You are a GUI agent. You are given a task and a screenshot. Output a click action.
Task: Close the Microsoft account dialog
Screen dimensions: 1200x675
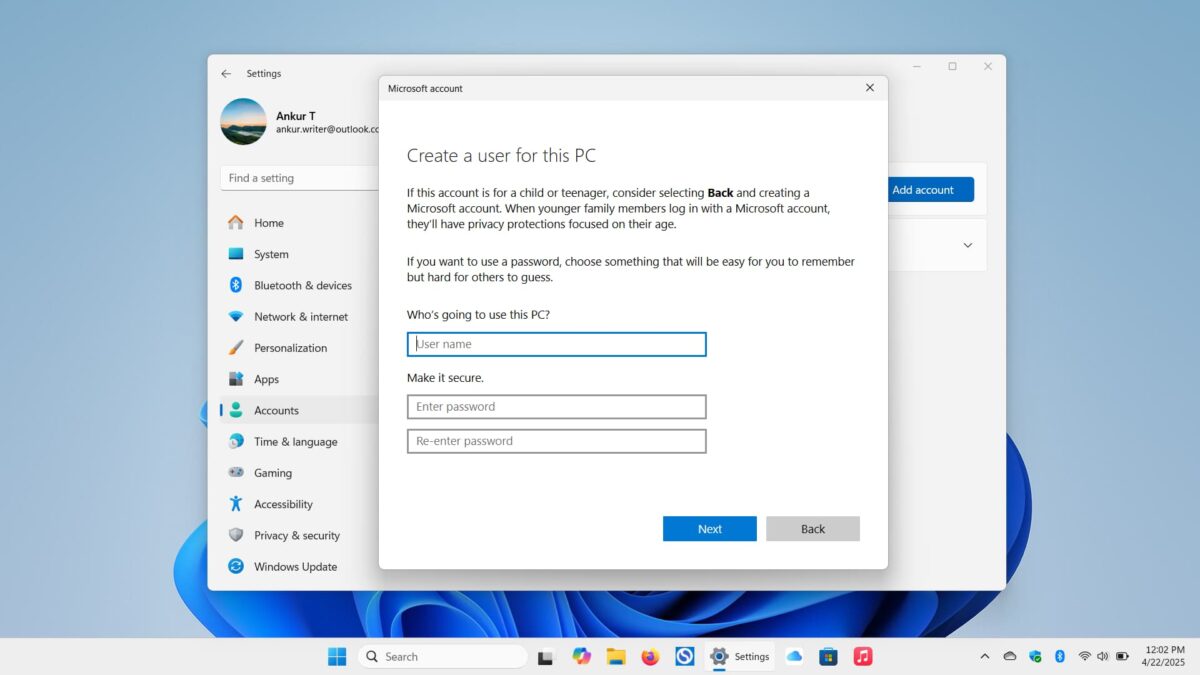pos(869,88)
